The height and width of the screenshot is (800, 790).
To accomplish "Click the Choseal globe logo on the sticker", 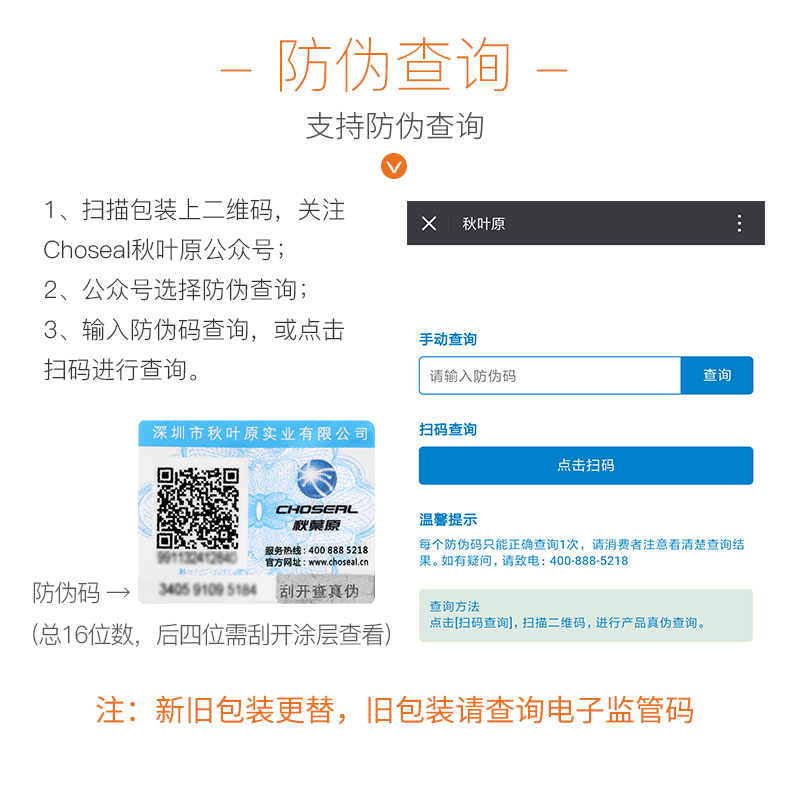I will (317, 479).
